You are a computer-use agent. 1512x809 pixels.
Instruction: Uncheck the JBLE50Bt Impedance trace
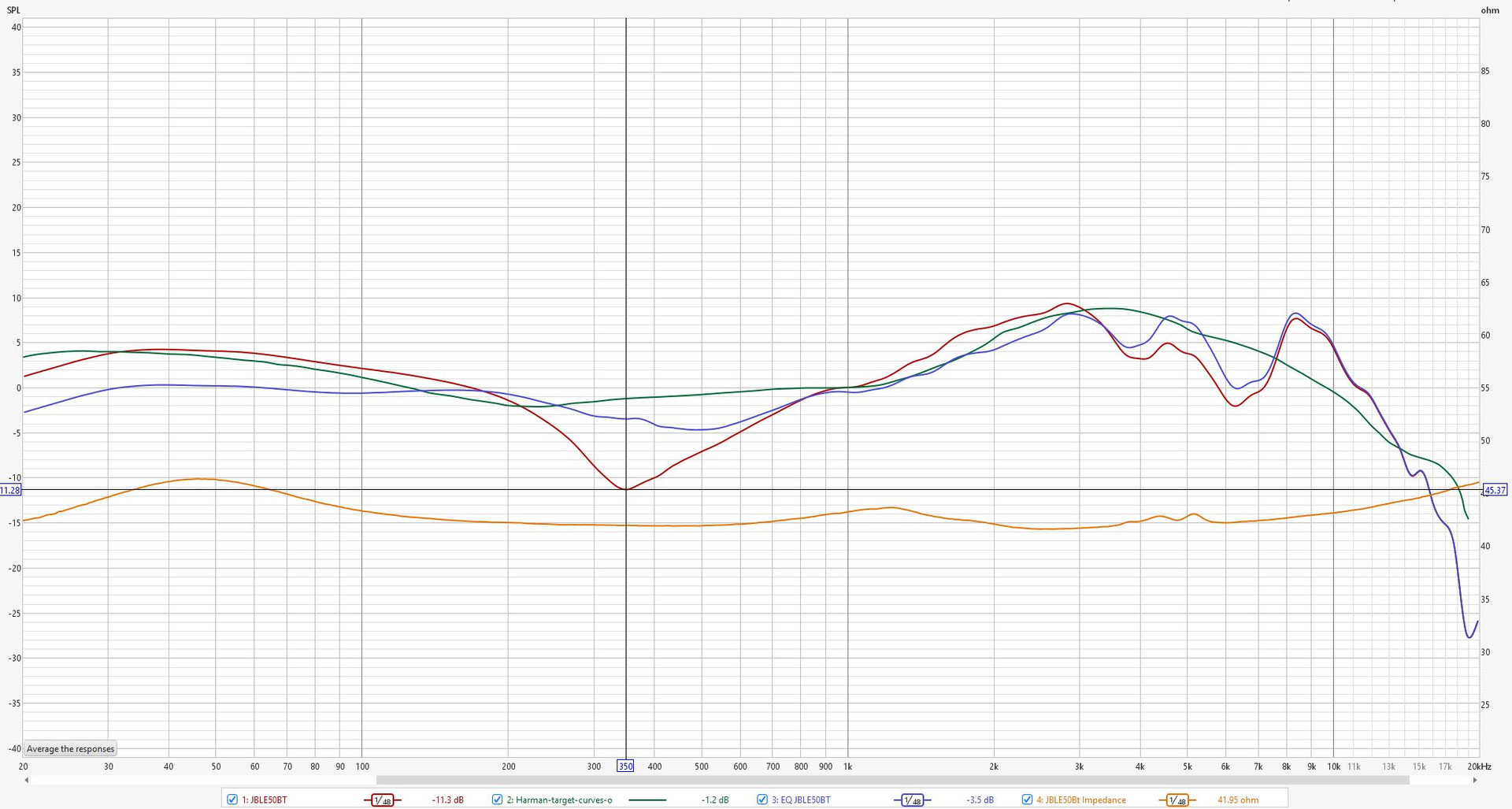pos(1028,800)
